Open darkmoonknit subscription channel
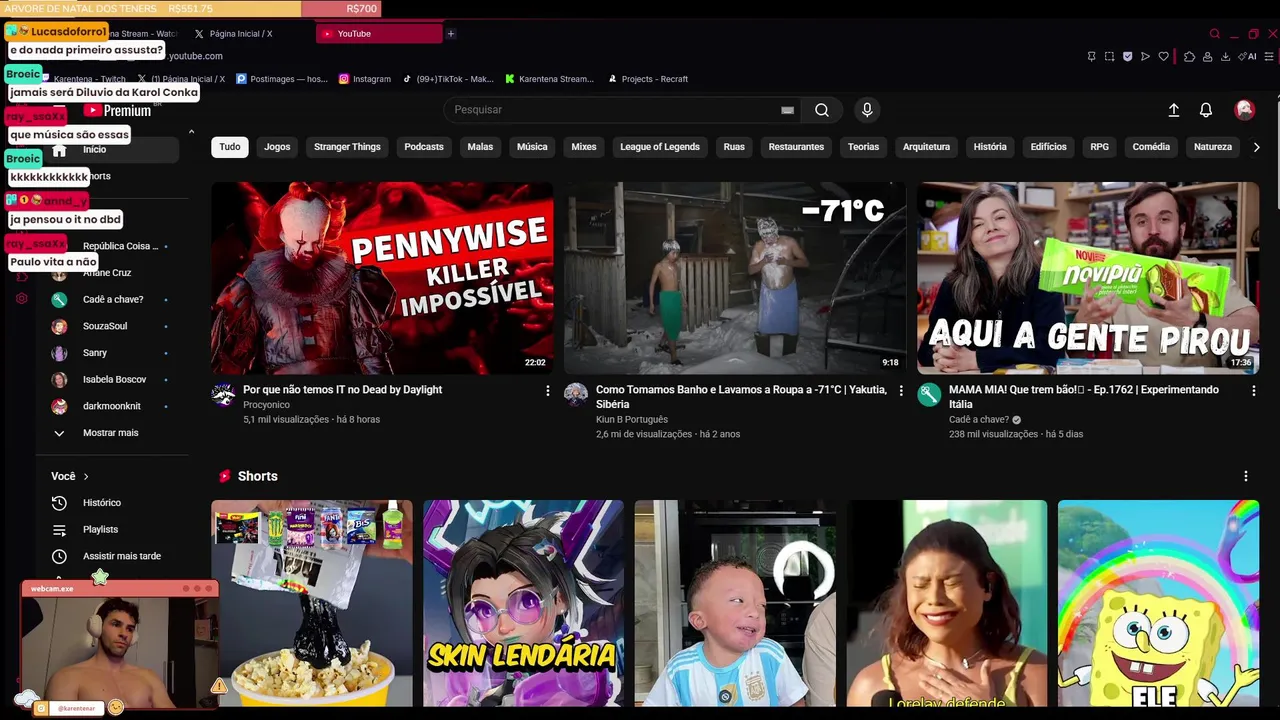This screenshot has height=720, width=1280. pos(110,406)
